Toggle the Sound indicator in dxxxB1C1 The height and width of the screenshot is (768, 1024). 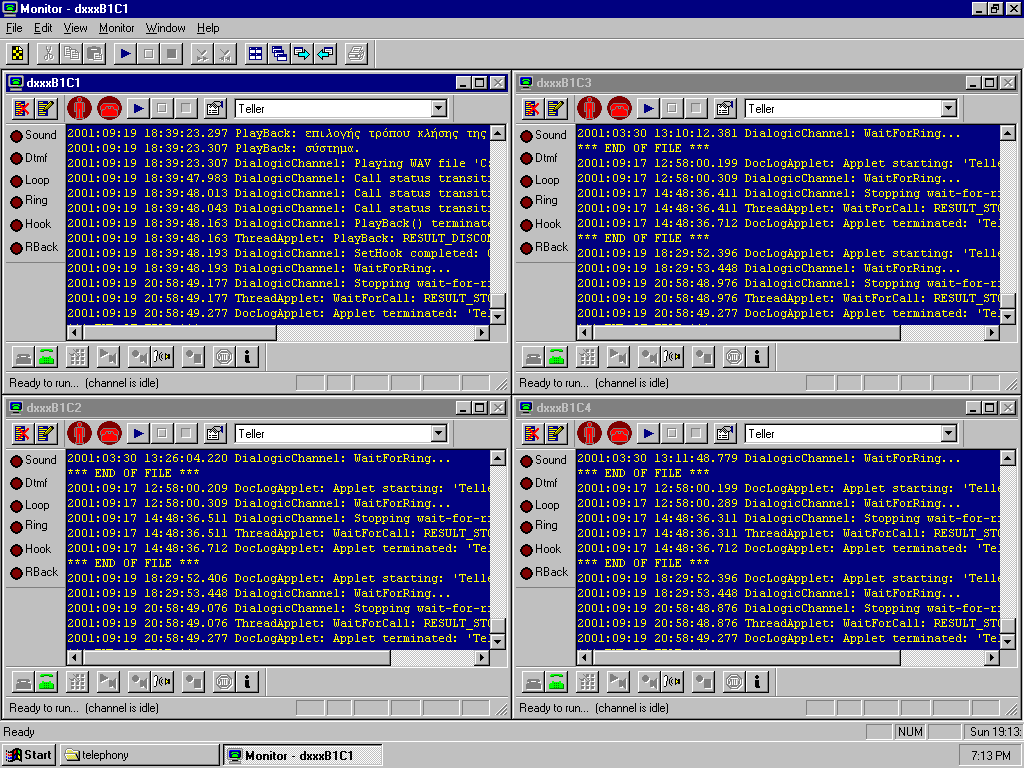(17, 135)
